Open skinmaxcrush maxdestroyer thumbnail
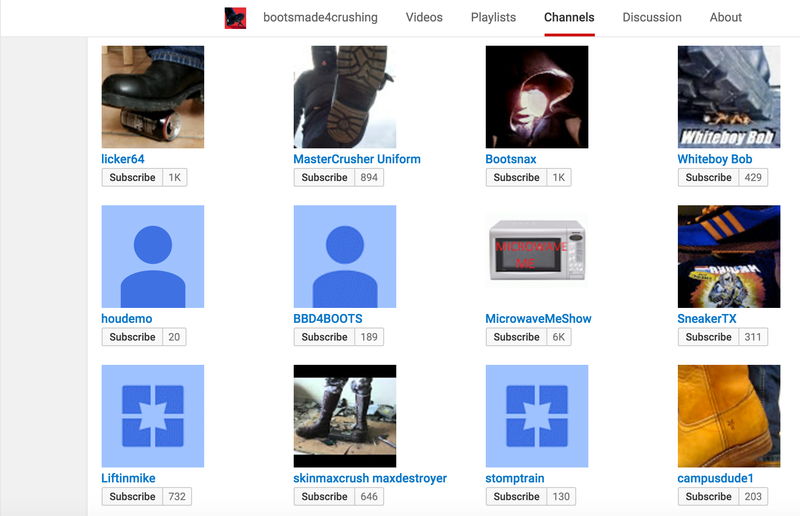This screenshot has height=516, width=800. (x=345, y=416)
